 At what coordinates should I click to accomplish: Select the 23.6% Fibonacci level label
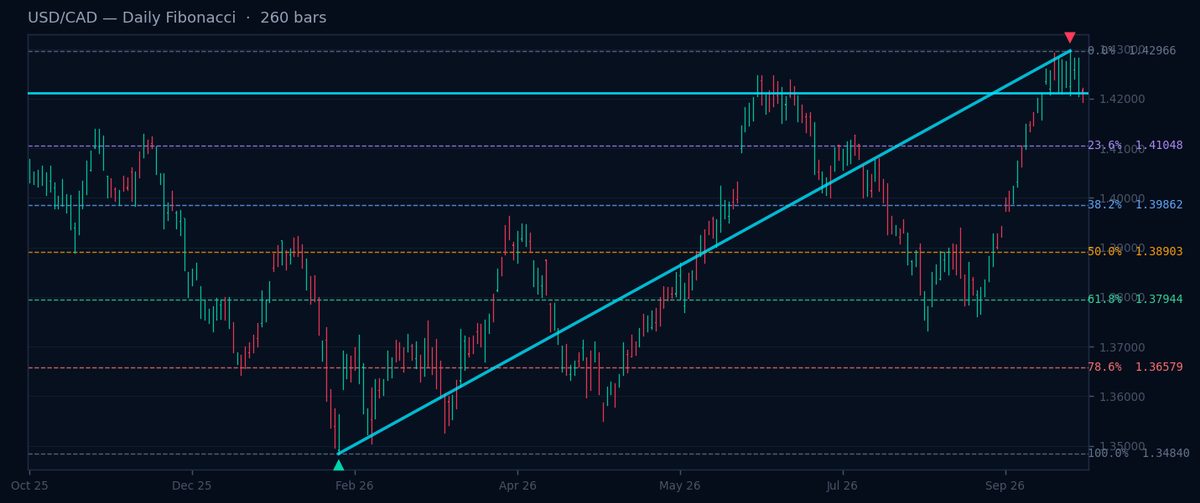click(1135, 145)
